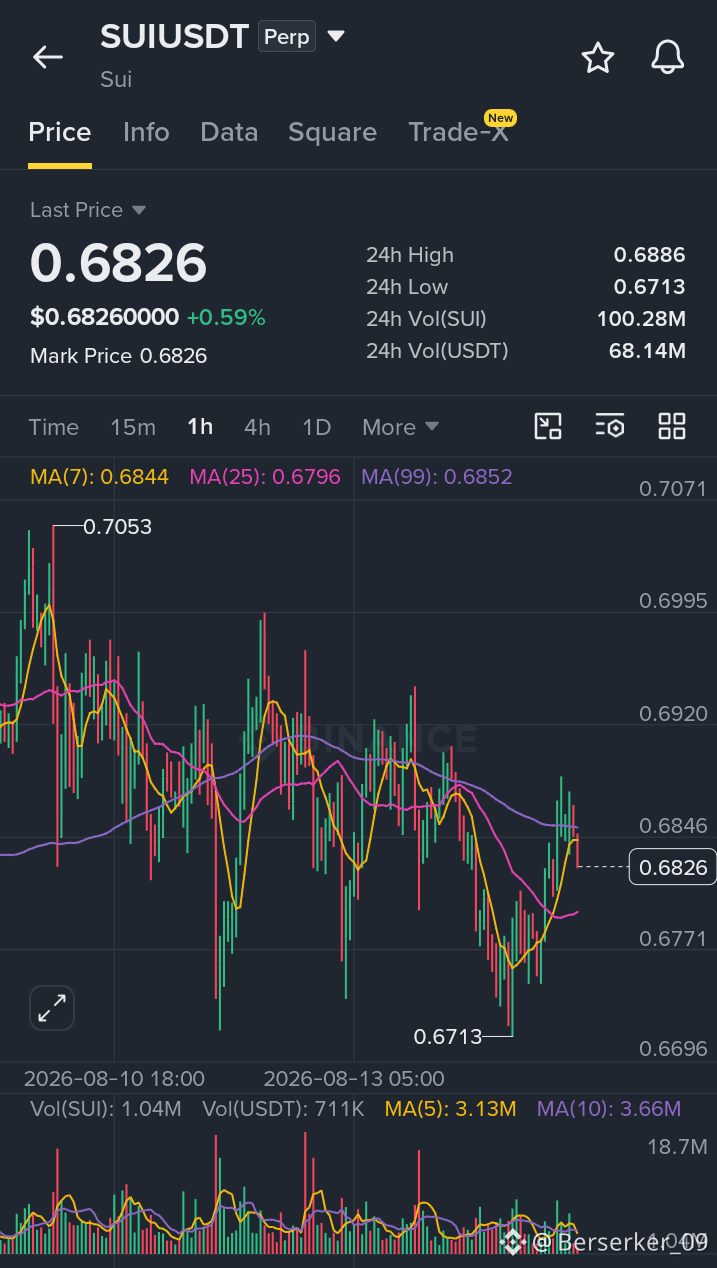Add SUIUSDT to favorites with star icon
717x1268 pixels.
(x=598, y=58)
